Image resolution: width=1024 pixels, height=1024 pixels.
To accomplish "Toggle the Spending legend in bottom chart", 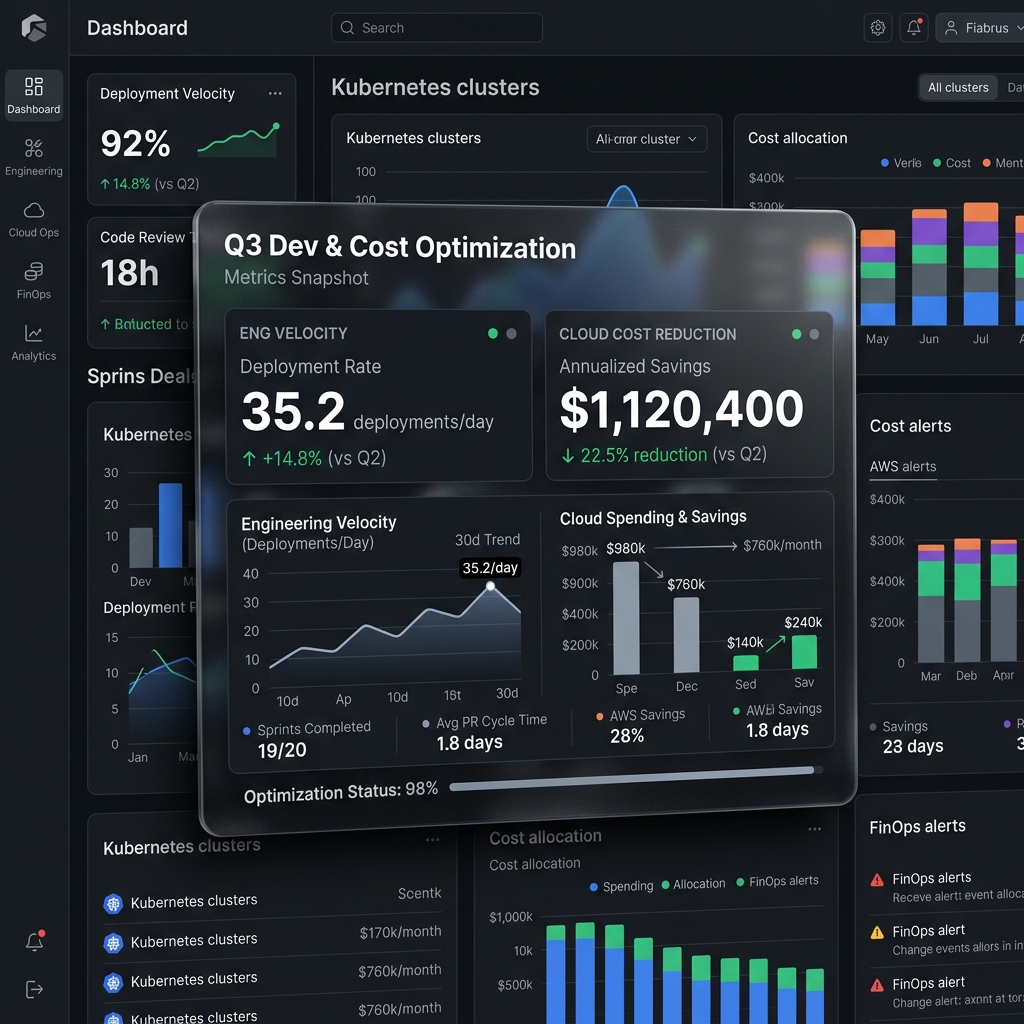I will 621,886.
